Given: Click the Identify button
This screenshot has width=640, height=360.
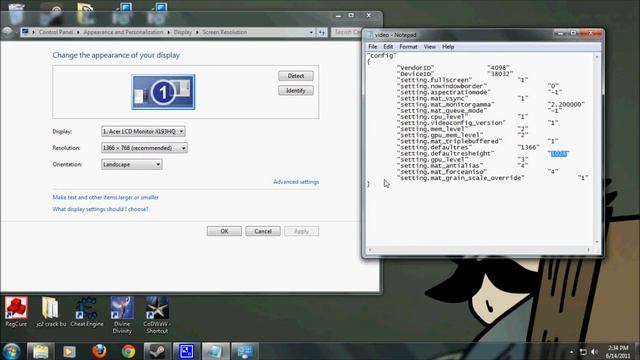Looking at the screenshot, I should click(x=296, y=91).
